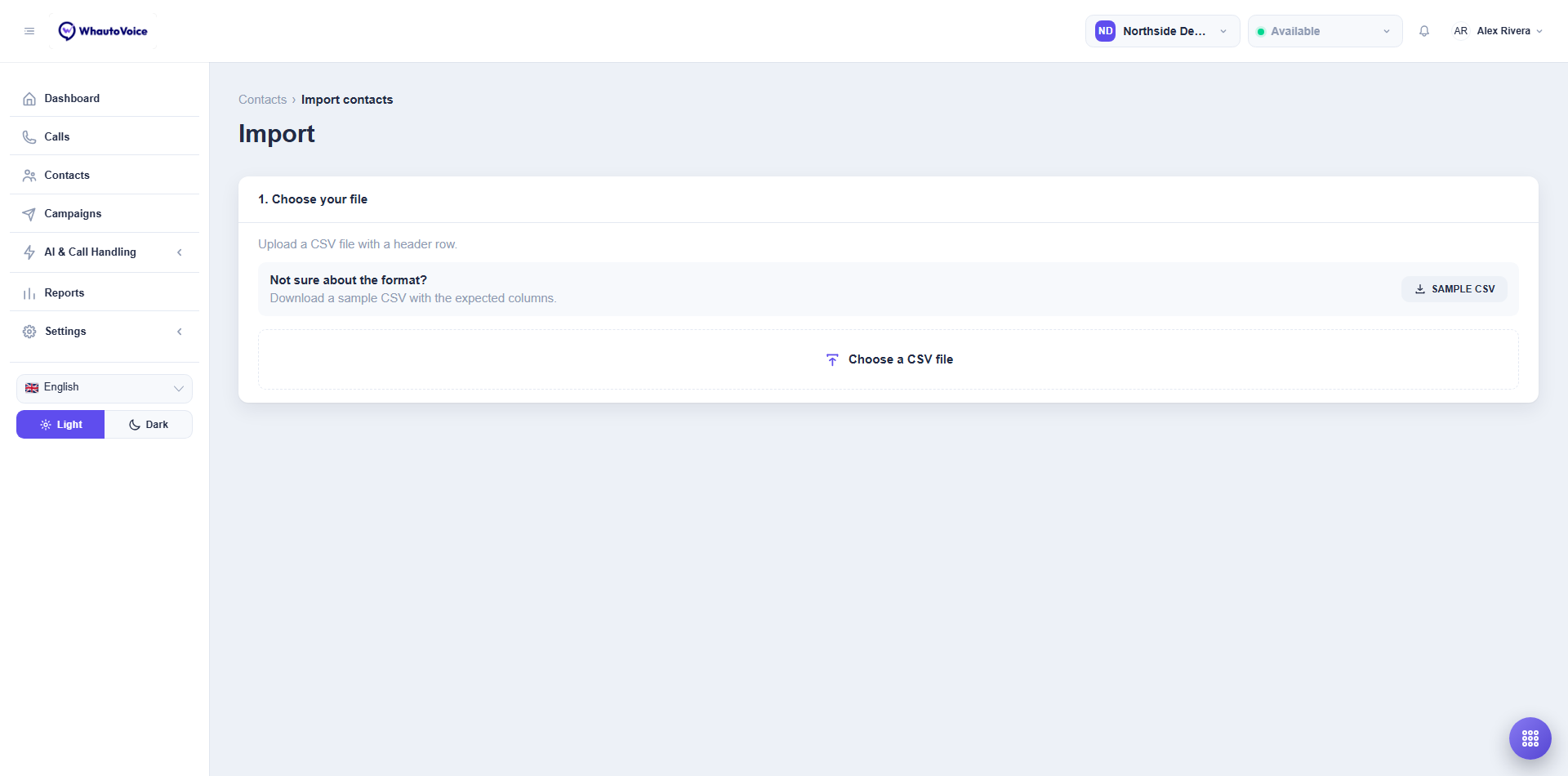Click the Contacts people icon
The image size is (1568, 776).
[x=29, y=176]
